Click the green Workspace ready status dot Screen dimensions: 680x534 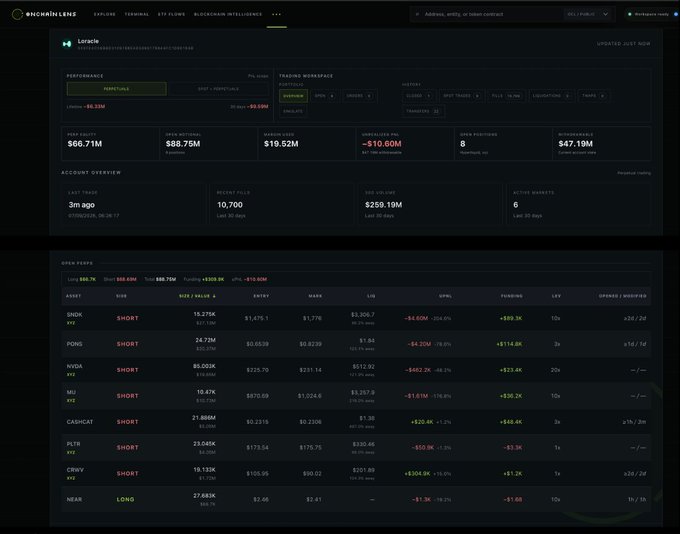click(x=630, y=14)
